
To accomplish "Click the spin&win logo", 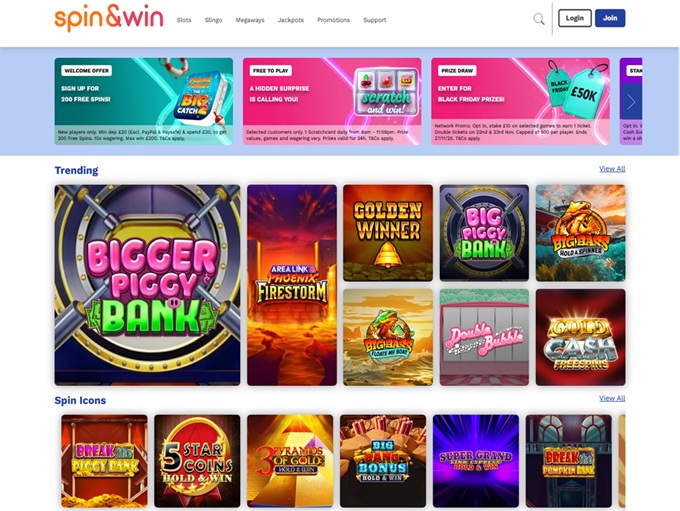I will 109,18.
